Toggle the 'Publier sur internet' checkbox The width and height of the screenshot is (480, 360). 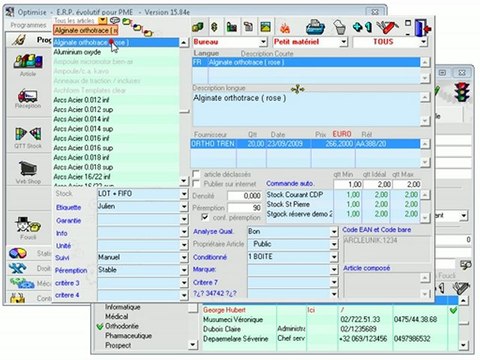point(196,184)
